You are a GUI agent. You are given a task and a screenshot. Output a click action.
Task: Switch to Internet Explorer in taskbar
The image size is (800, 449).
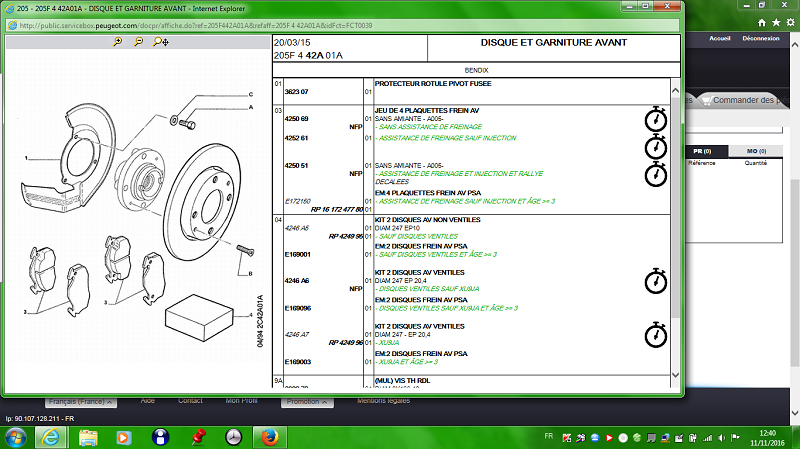click(x=51, y=437)
